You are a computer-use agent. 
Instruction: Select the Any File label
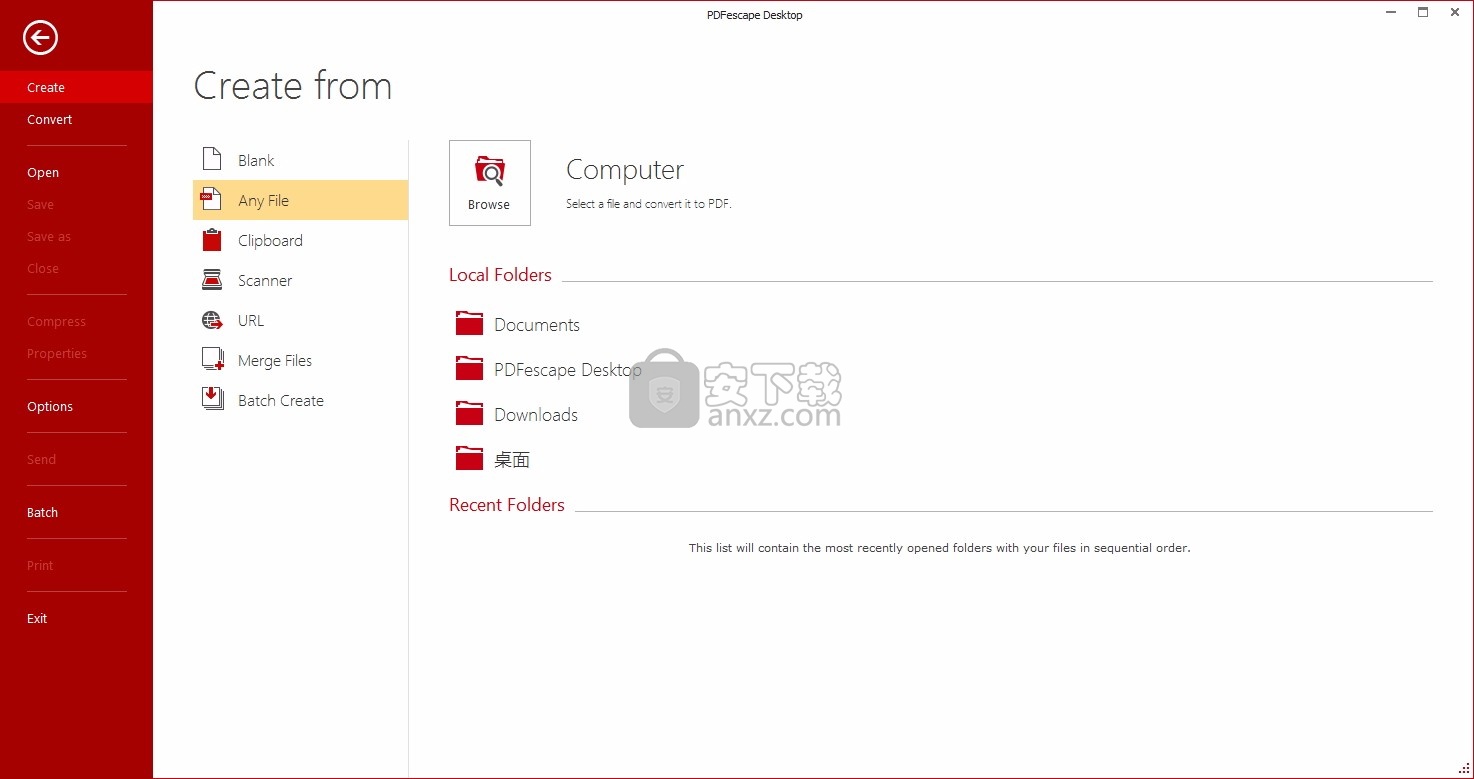[263, 200]
